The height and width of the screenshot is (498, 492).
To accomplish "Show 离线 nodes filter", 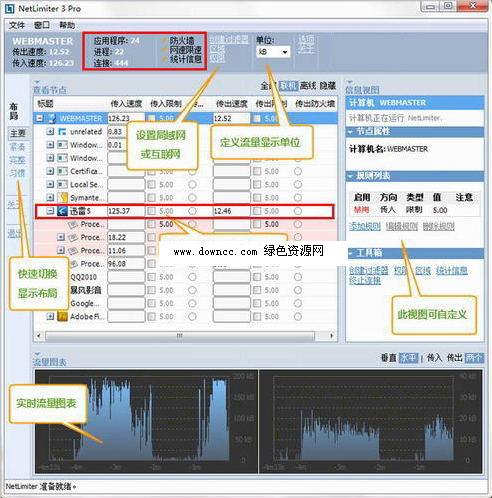I will pyautogui.click(x=308, y=86).
